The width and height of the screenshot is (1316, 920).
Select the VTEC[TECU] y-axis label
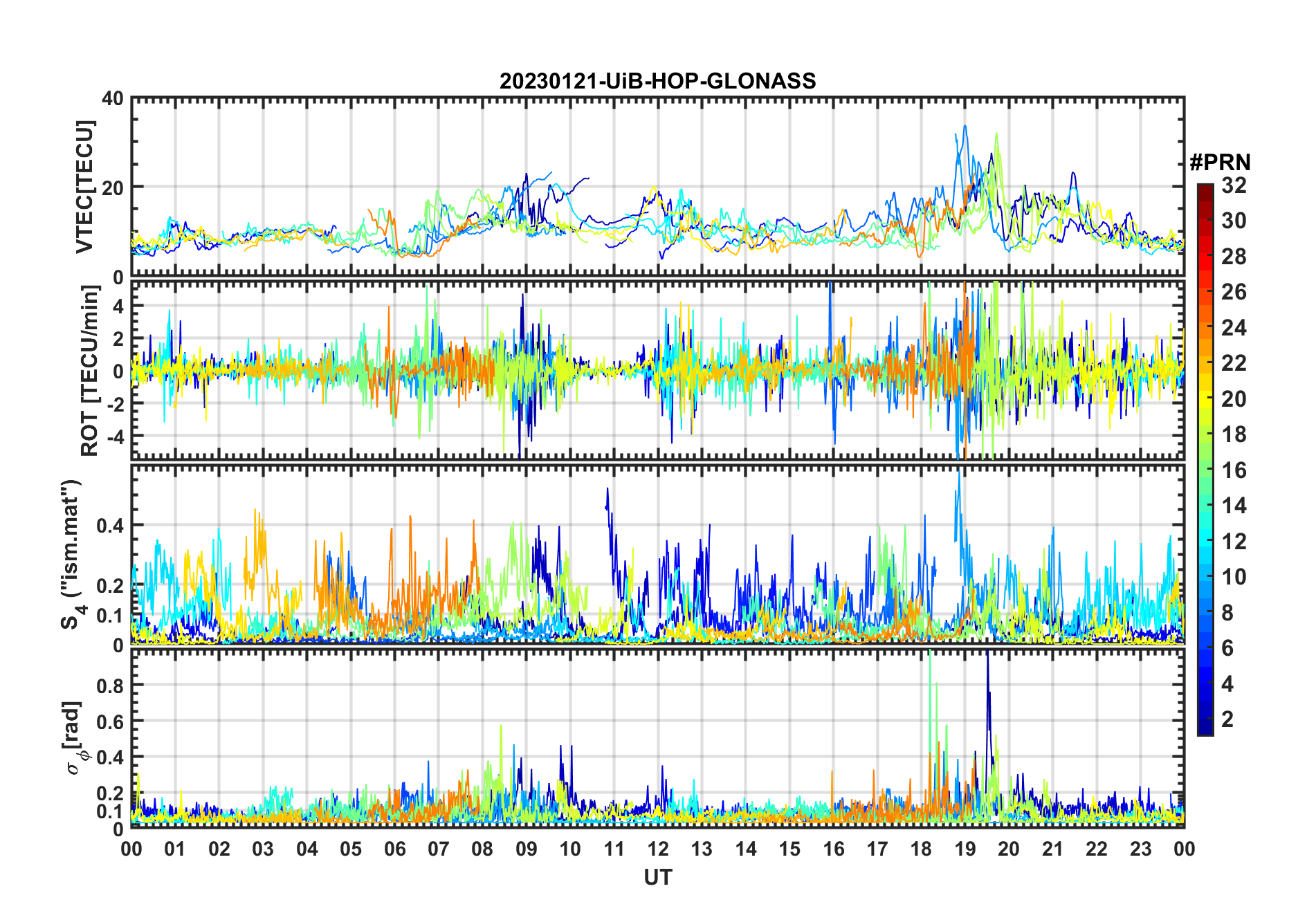[x=84, y=187]
